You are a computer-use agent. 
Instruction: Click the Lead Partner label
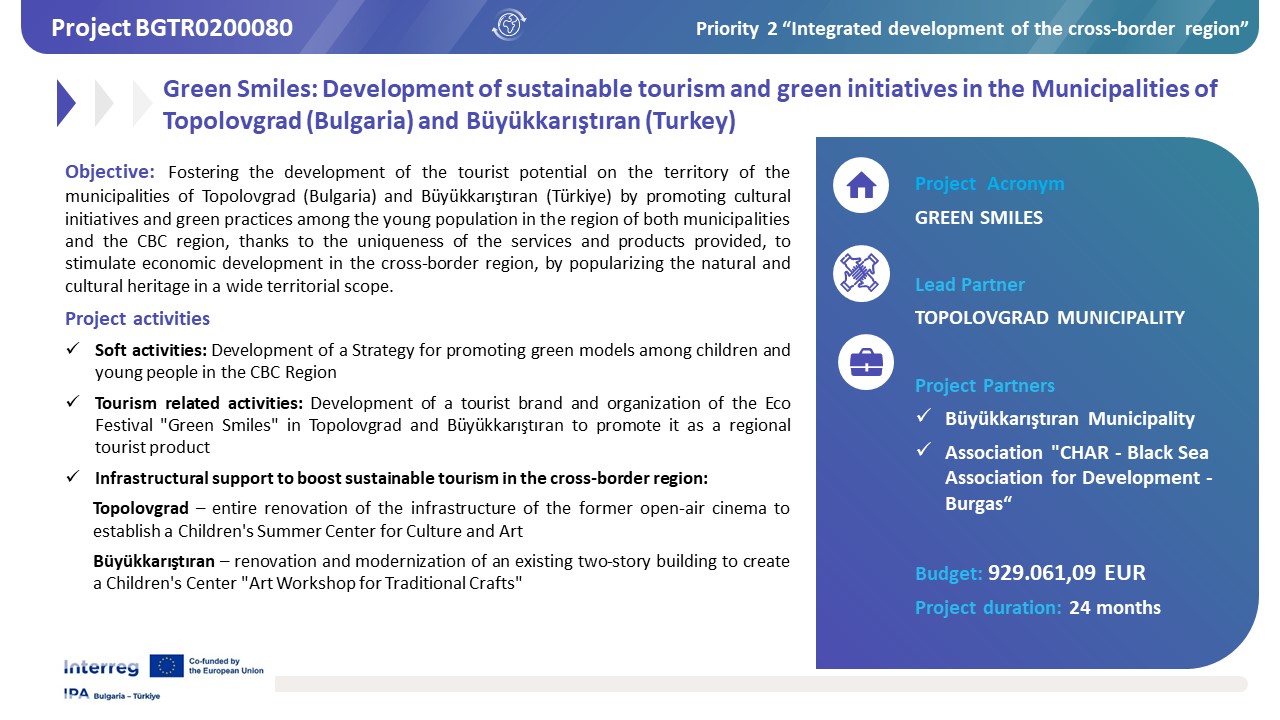pyautogui.click(x=970, y=285)
